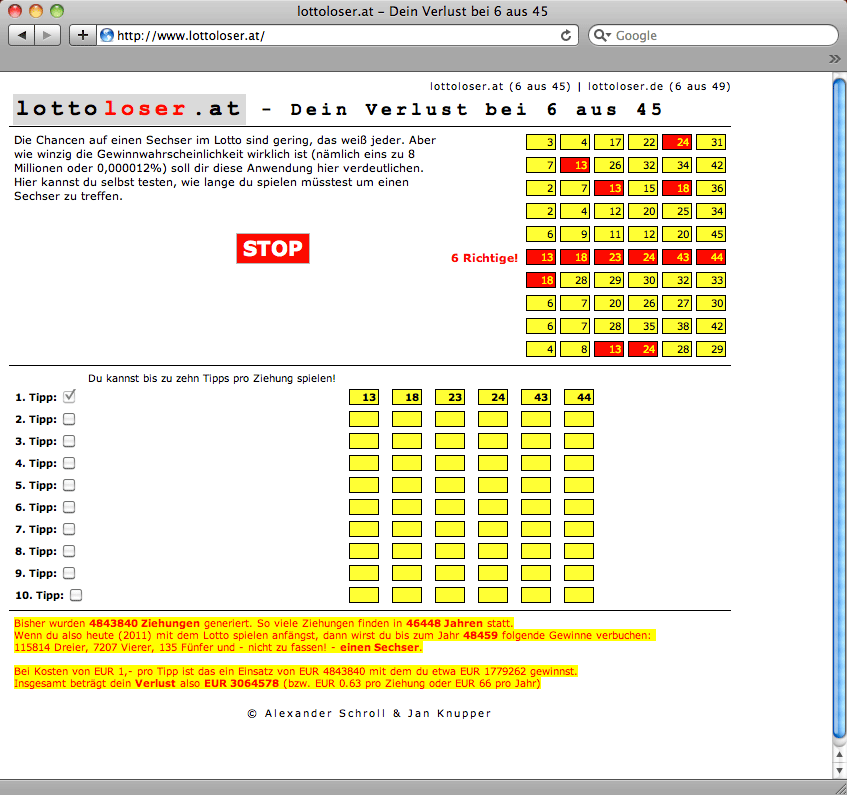Click the 1. Tipp field containing 18
Screen dimensions: 847x795
pos(407,397)
